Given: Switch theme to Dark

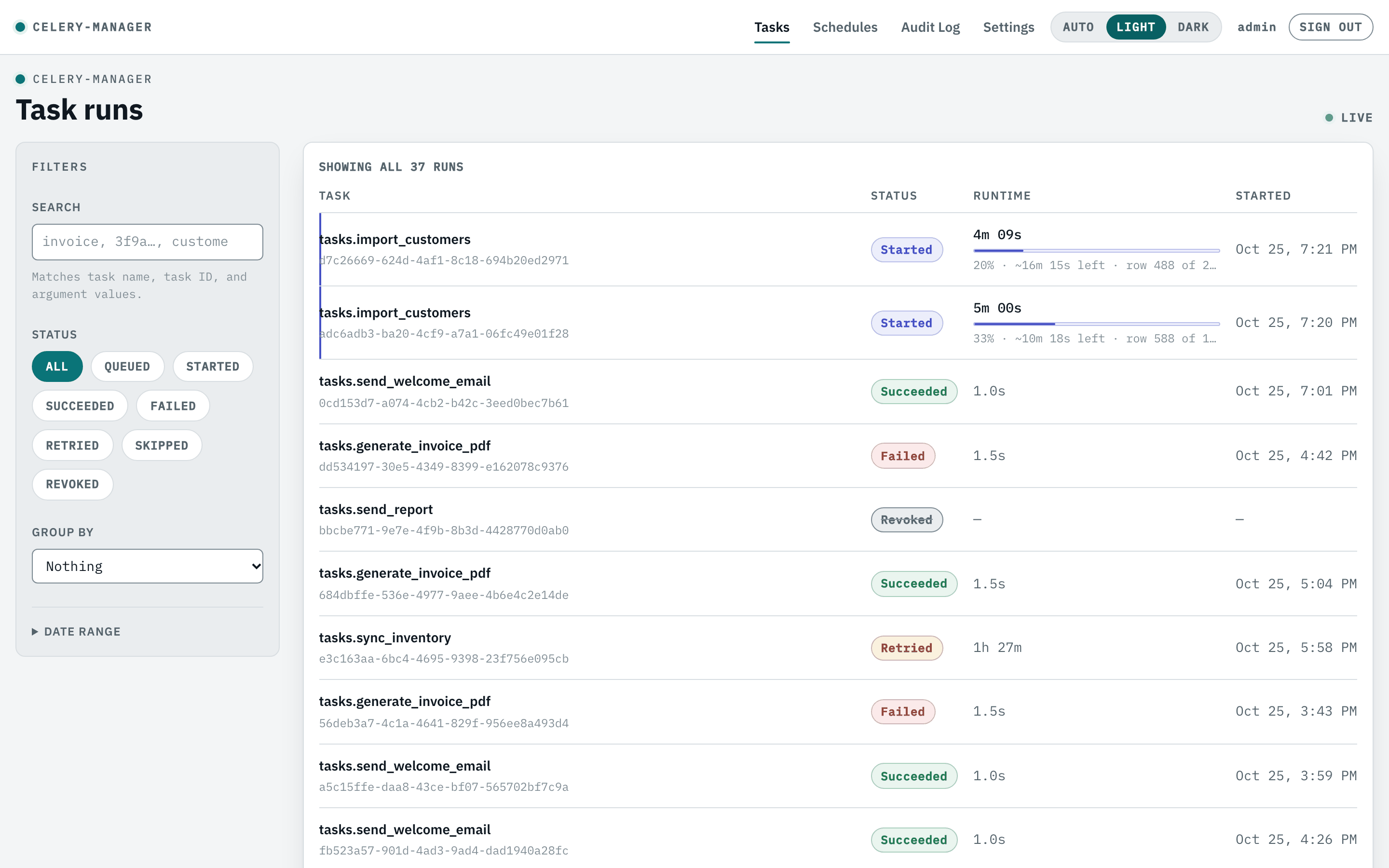Looking at the screenshot, I should click(x=1193, y=27).
